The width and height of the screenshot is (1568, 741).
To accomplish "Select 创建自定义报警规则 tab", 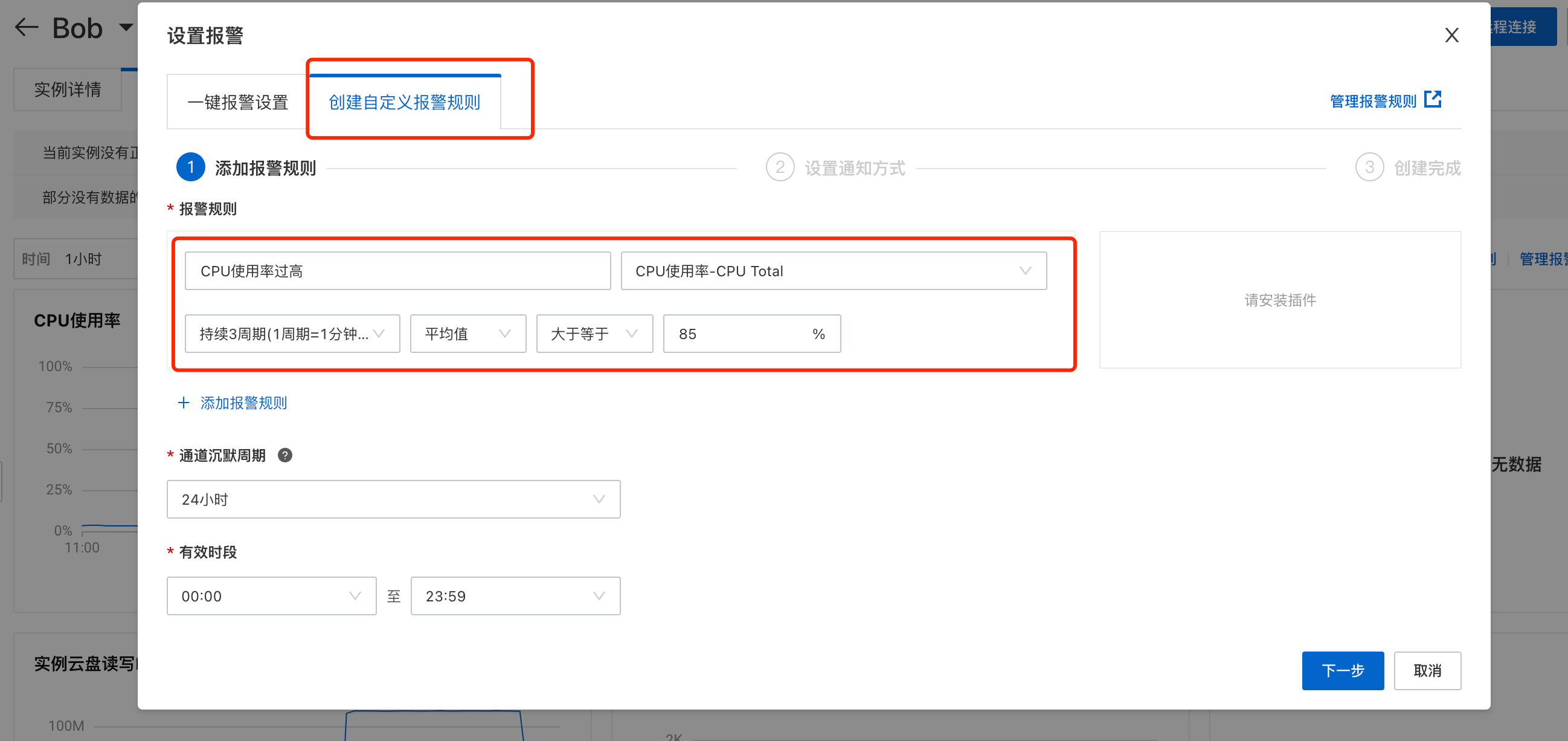I will (404, 102).
